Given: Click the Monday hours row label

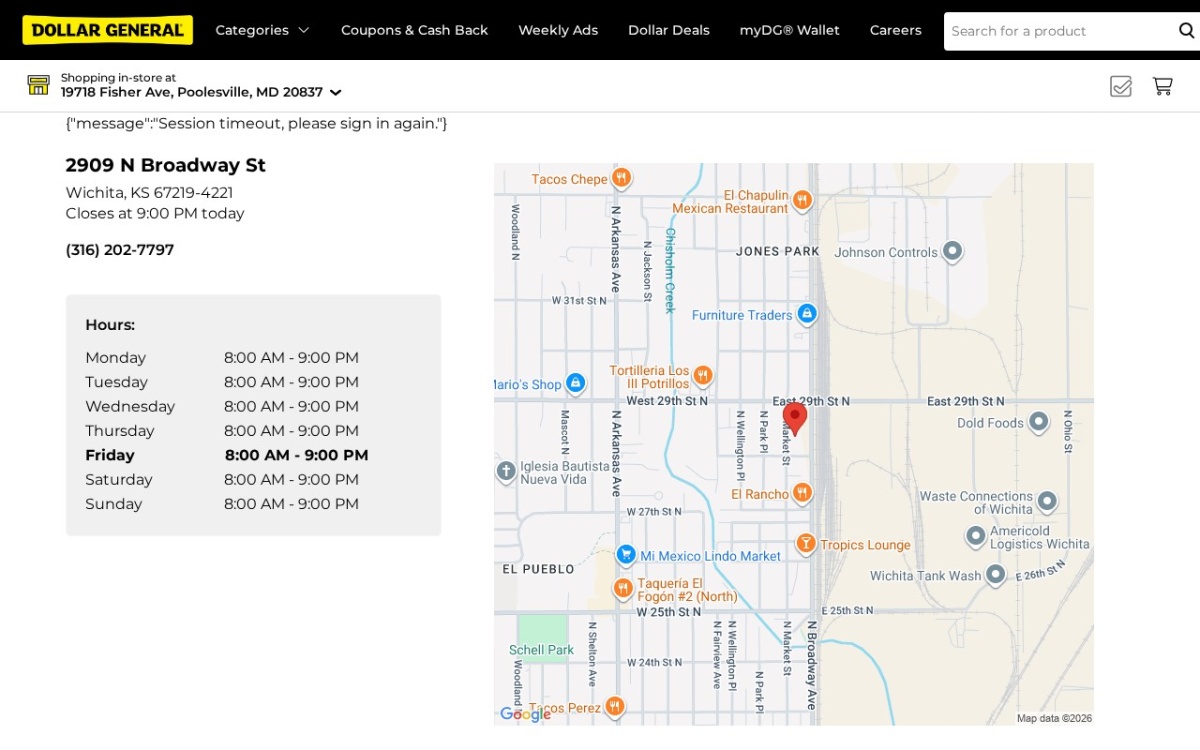Looking at the screenshot, I should pyautogui.click(x=115, y=358).
